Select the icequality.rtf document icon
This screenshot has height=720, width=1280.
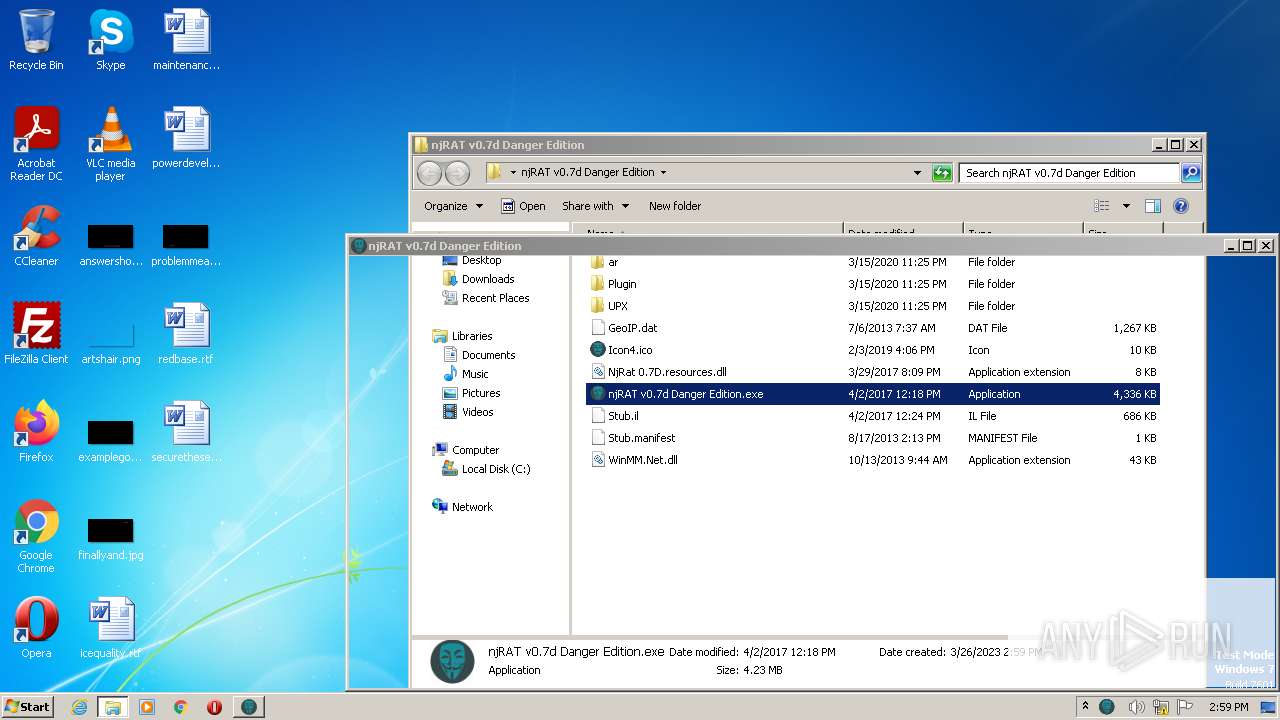point(110,628)
